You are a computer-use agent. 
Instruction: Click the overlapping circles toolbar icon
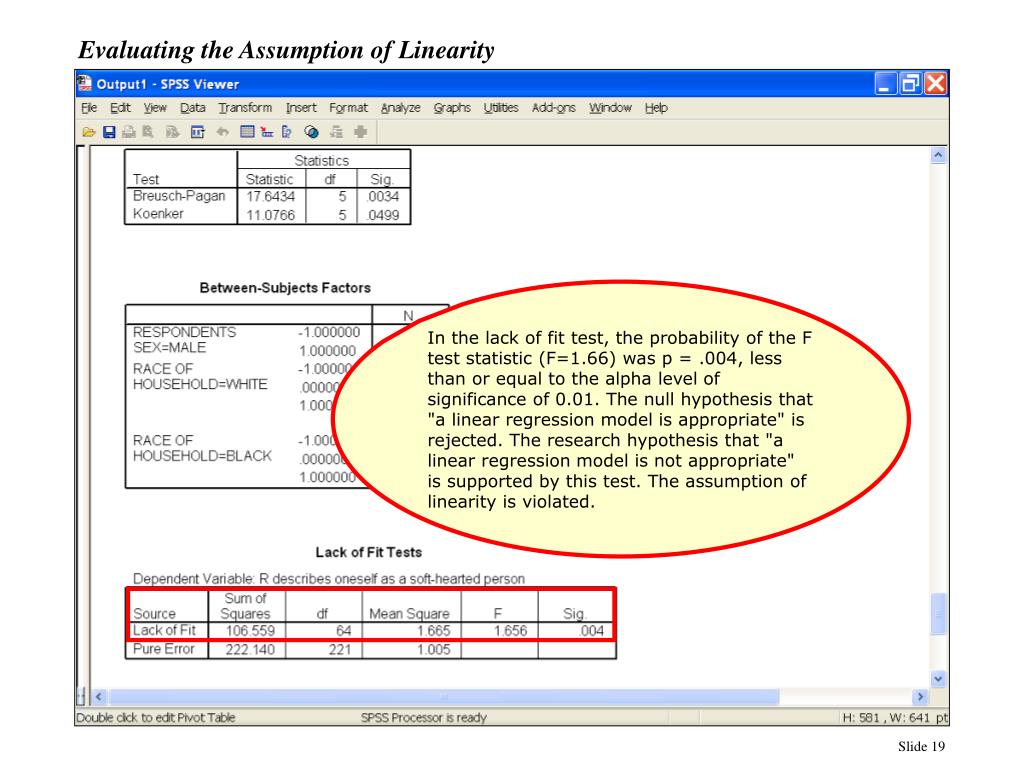click(x=312, y=132)
